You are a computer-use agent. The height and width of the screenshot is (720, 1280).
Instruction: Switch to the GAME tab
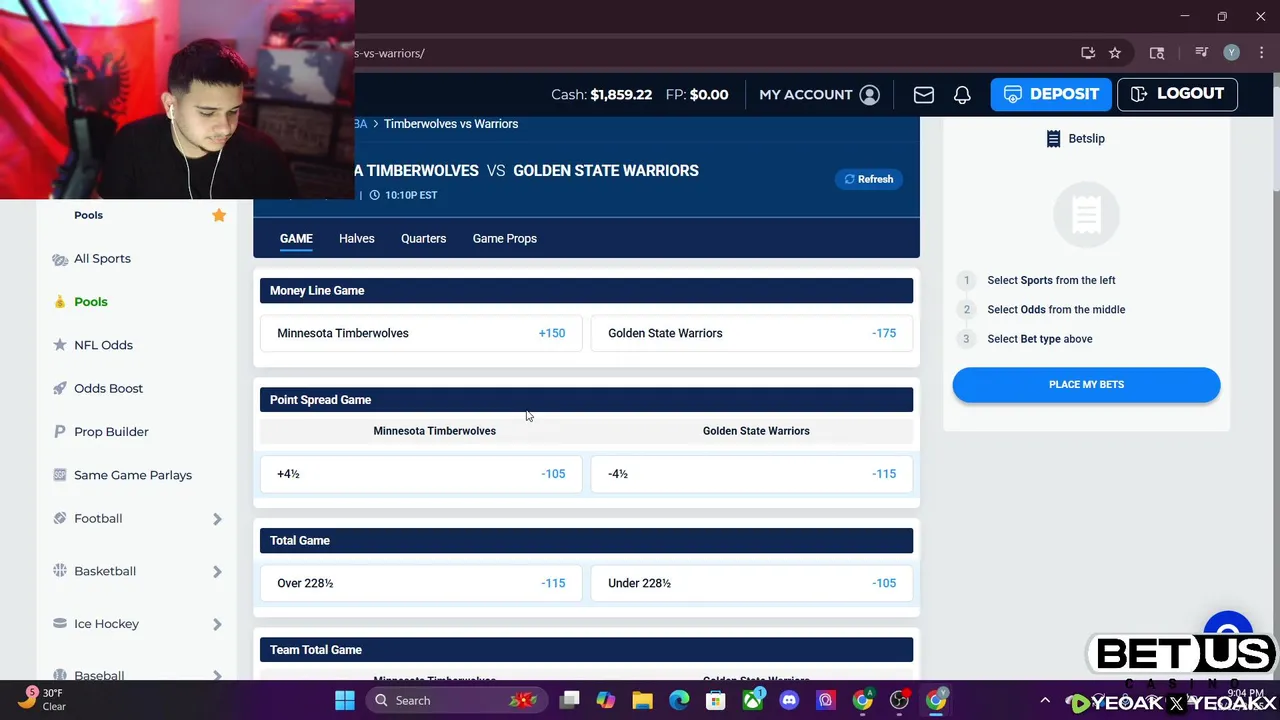tap(296, 238)
